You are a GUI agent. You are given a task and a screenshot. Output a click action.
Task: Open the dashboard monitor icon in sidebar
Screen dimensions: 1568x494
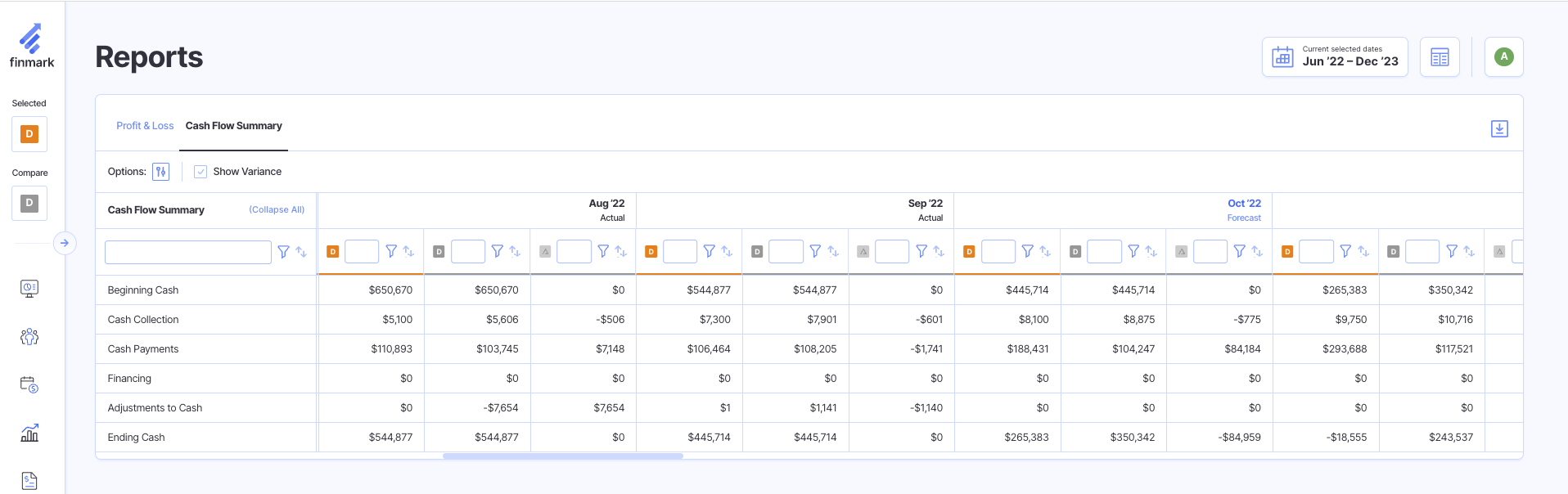29,288
